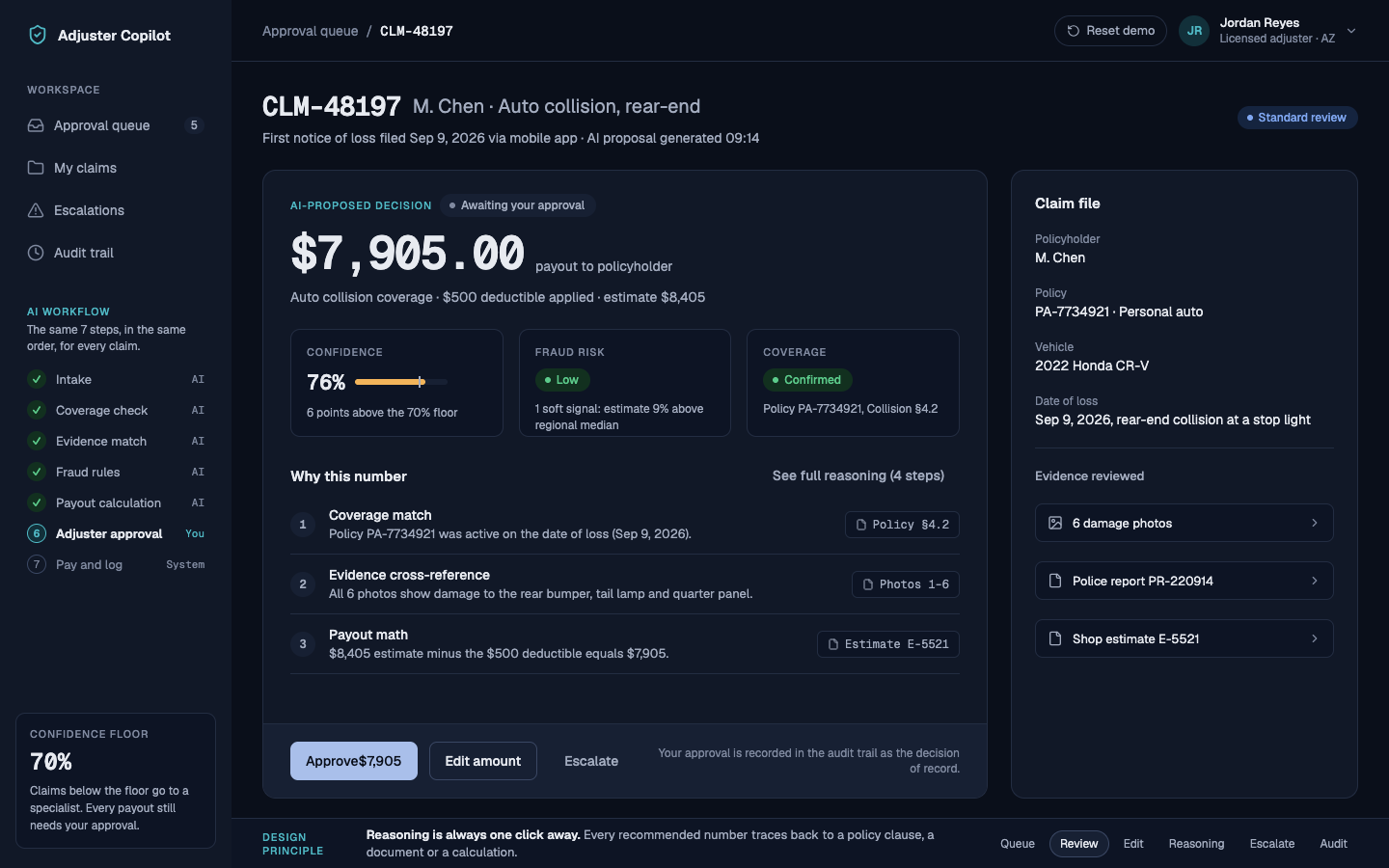Click the Confirmed coverage badge
The image size is (1389, 868).
pyautogui.click(x=807, y=380)
